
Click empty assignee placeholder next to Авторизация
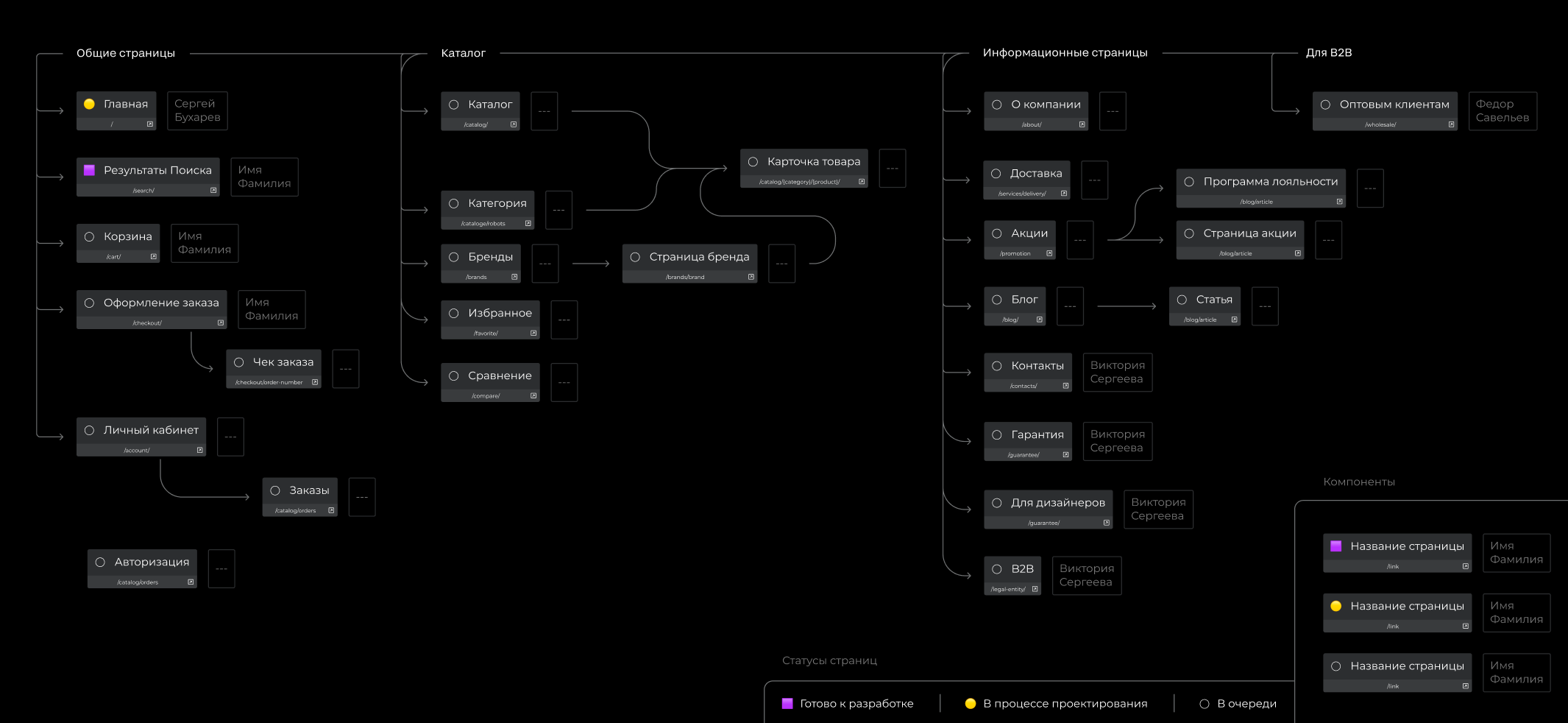click(221, 568)
